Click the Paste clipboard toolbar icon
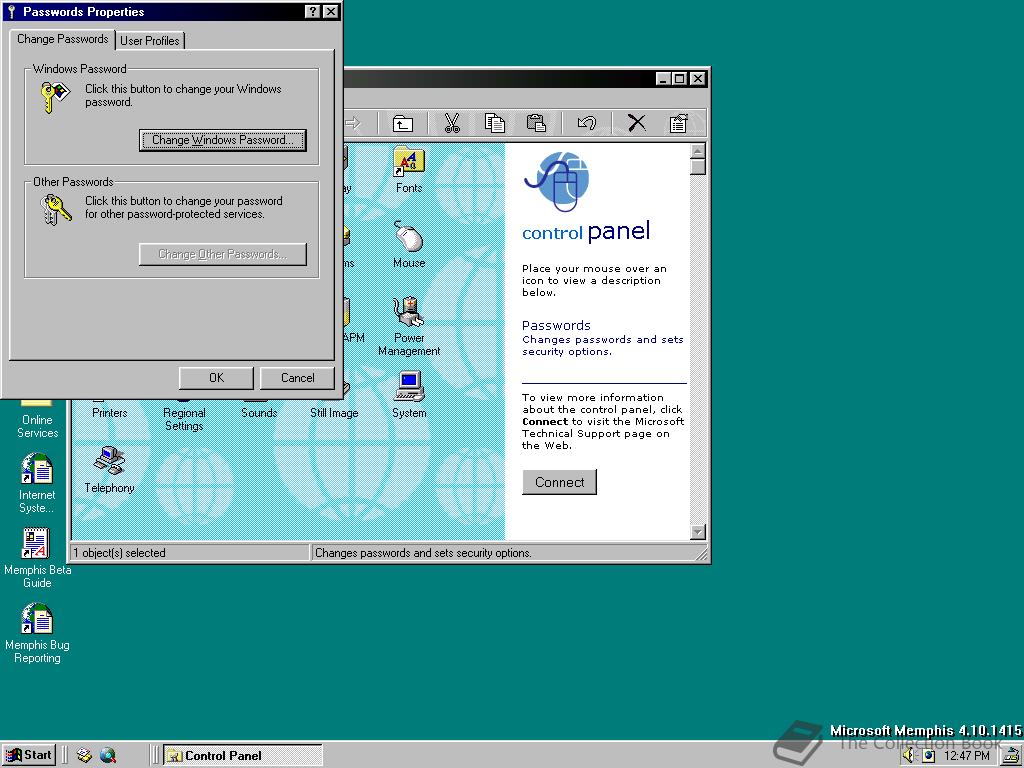This screenshot has width=1024, height=768. click(x=536, y=123)
